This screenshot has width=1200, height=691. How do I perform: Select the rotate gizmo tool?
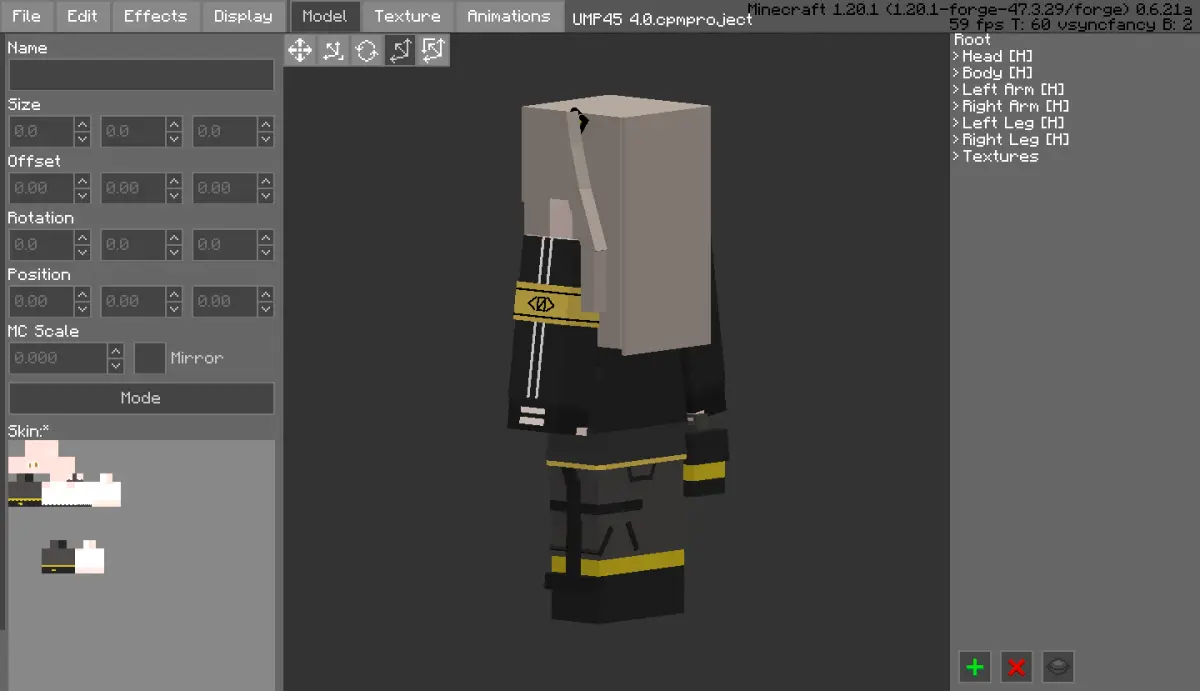coord(366,50)
